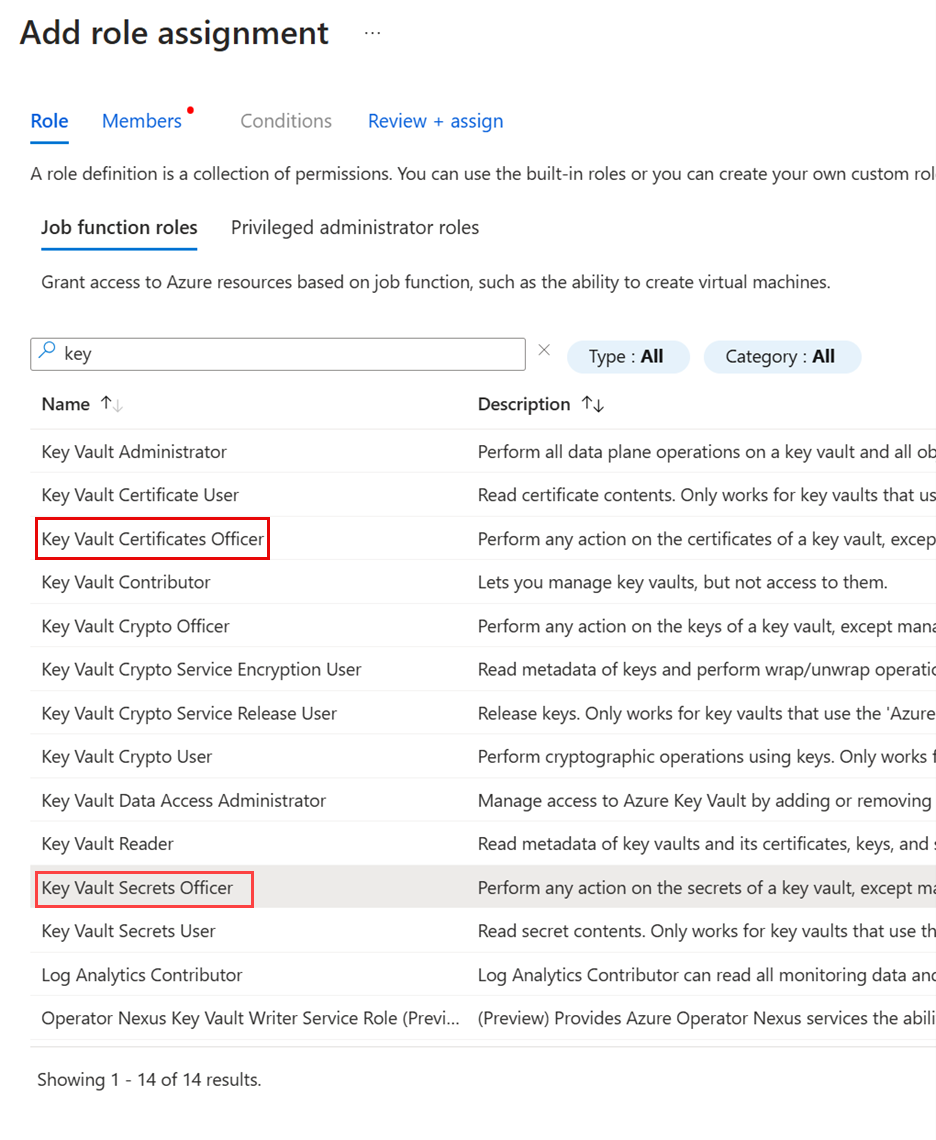Select the Key Vault Certificates Officer role
This screenshot has height=1140, width=936.
(153, 539)
